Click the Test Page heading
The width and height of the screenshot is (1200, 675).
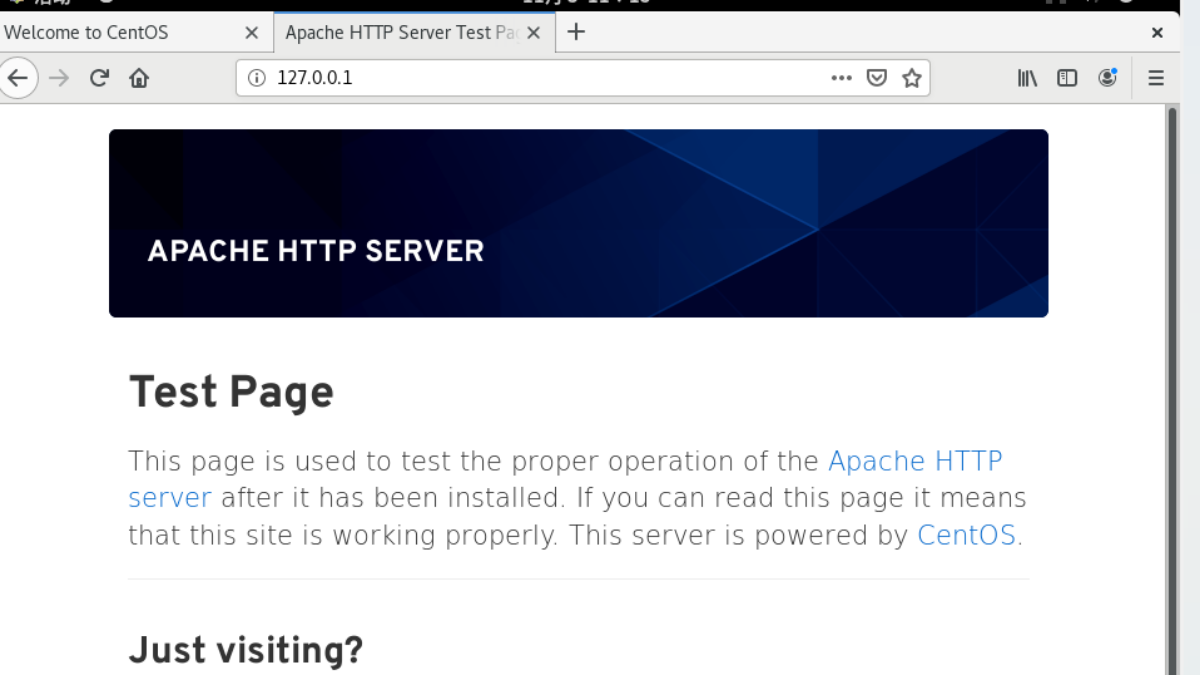[x=231, y=392]
